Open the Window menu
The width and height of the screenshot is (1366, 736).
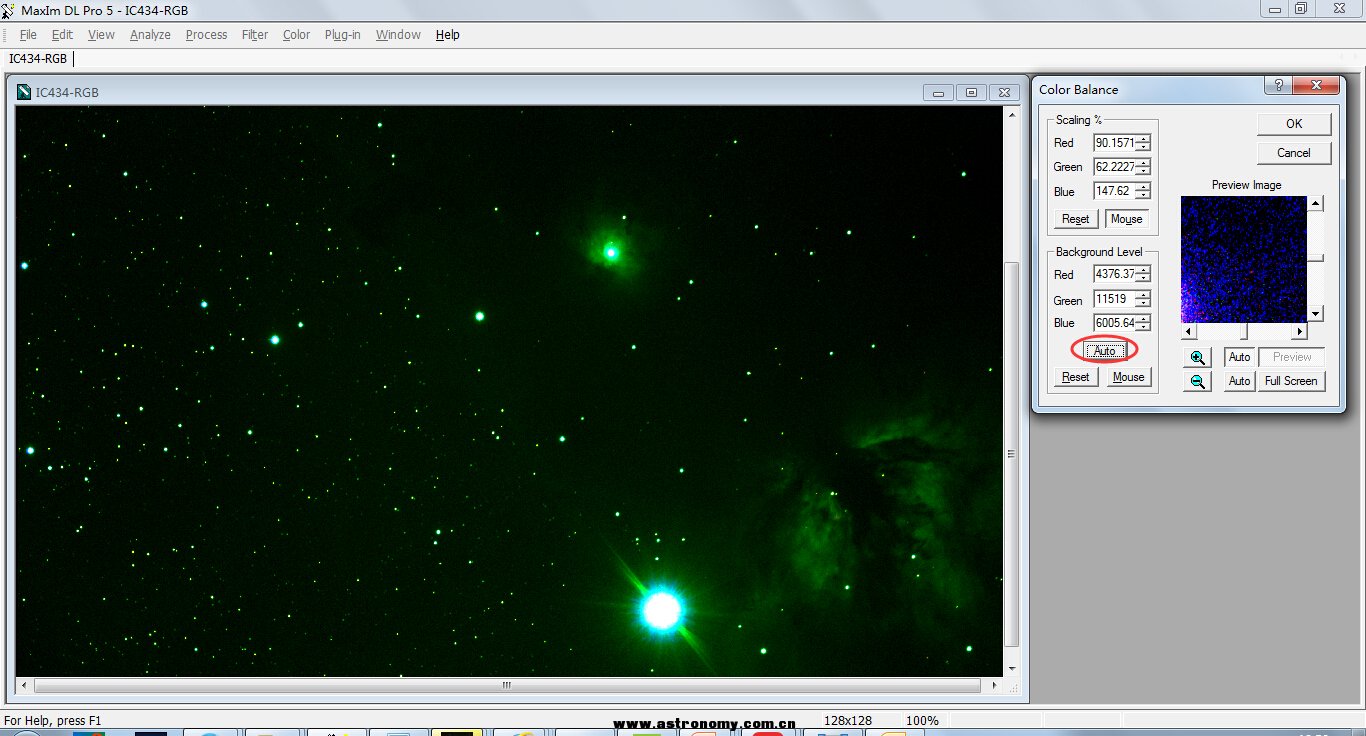(x=398, y=34)
